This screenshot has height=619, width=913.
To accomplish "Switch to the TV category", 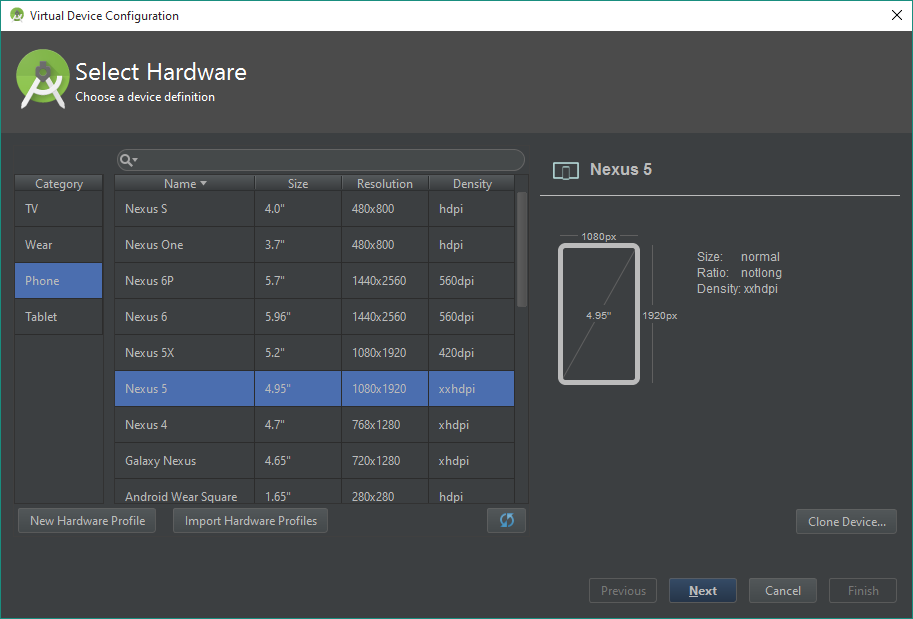I will (57, 209).
